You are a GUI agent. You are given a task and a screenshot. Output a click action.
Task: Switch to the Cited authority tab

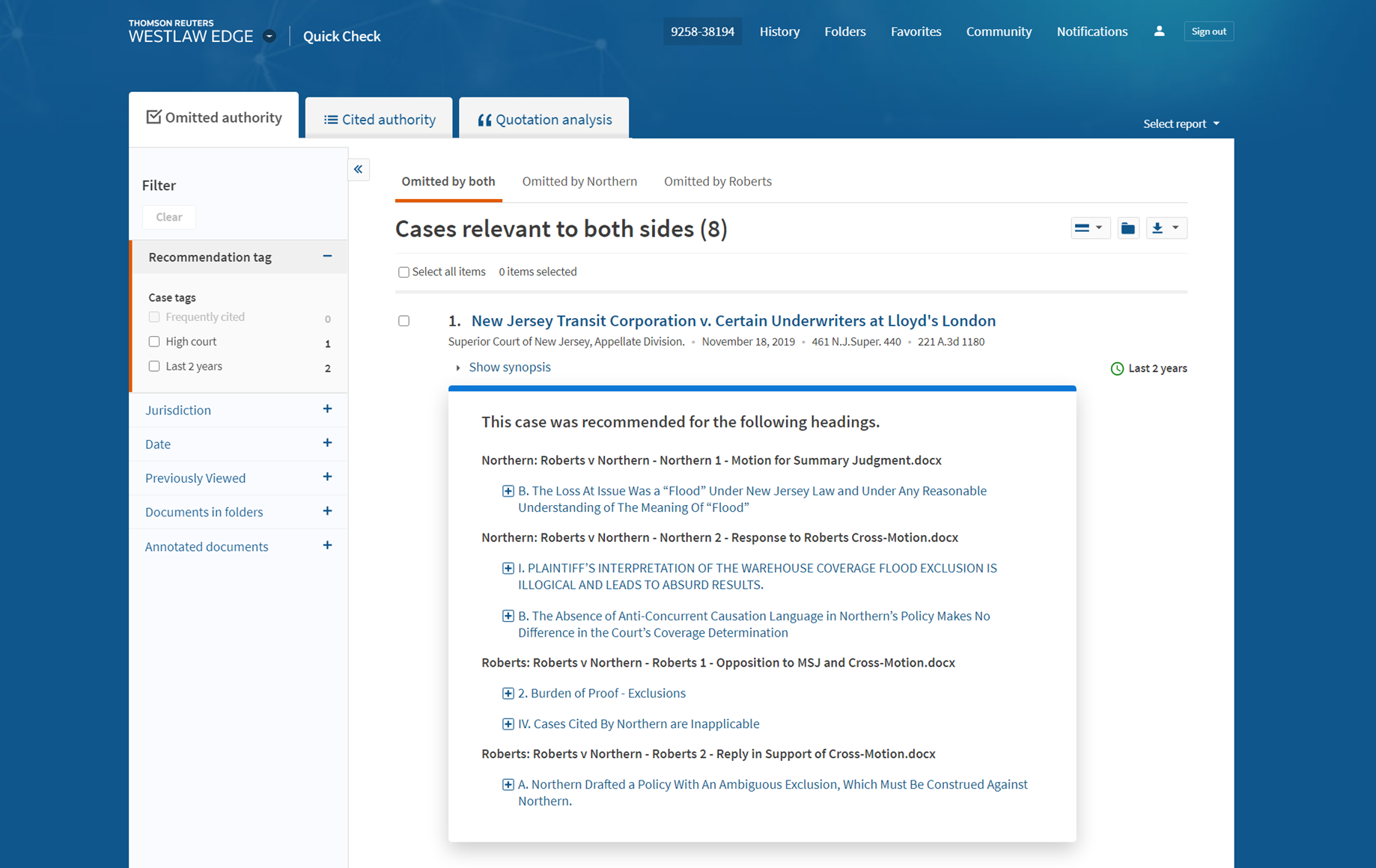click(380, 120)
